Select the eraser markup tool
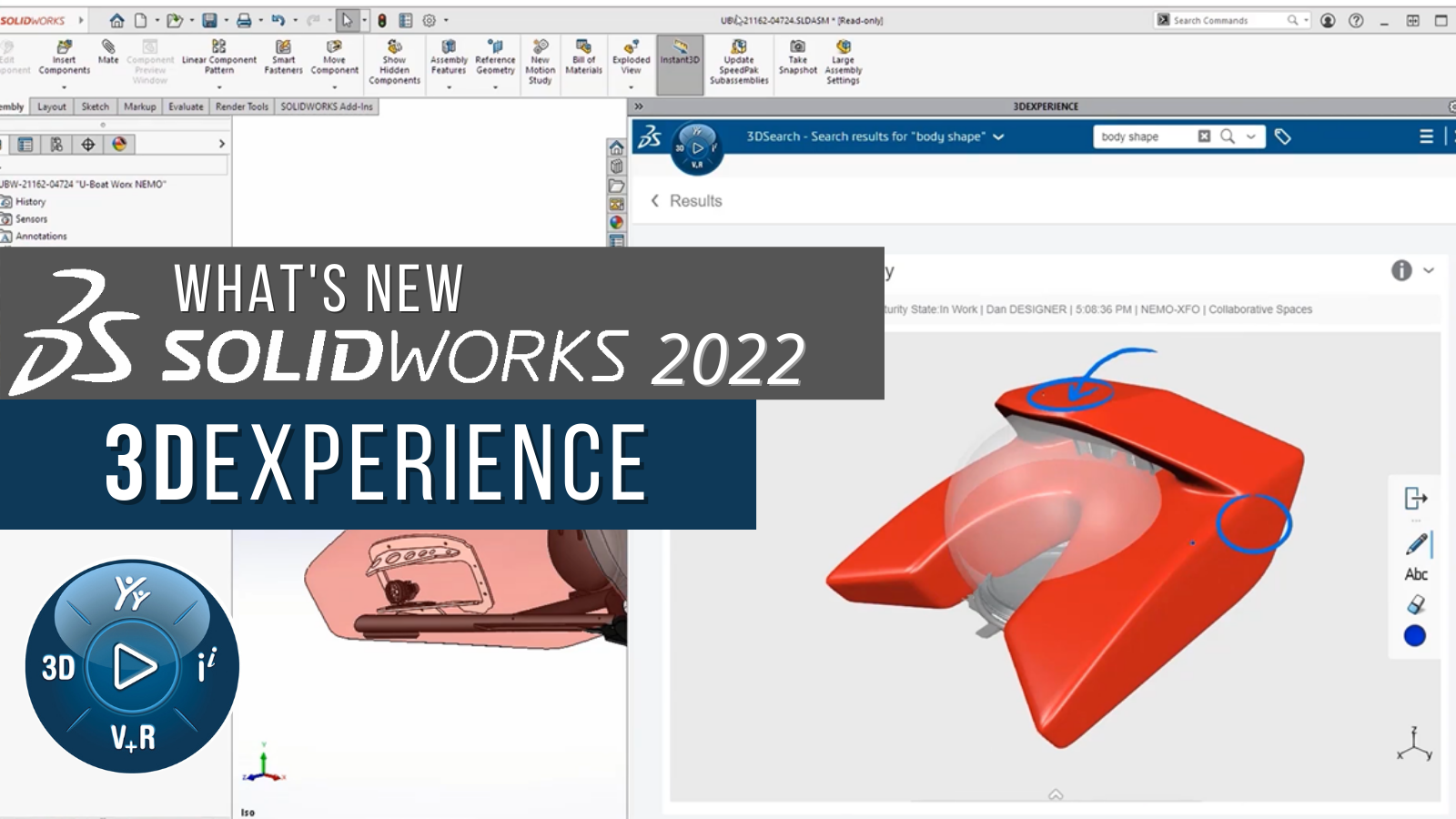The height and width of the screenshot is (819, 1456). pos(1416,604)
